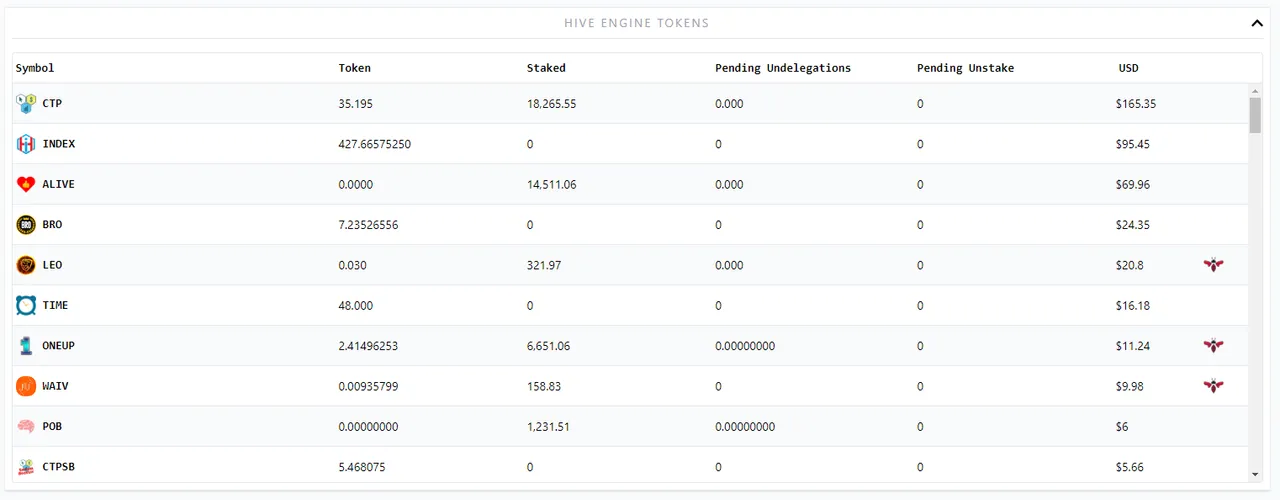1280x500 pixels.
Task: Click the LEO symbol label
Action: 52,265
